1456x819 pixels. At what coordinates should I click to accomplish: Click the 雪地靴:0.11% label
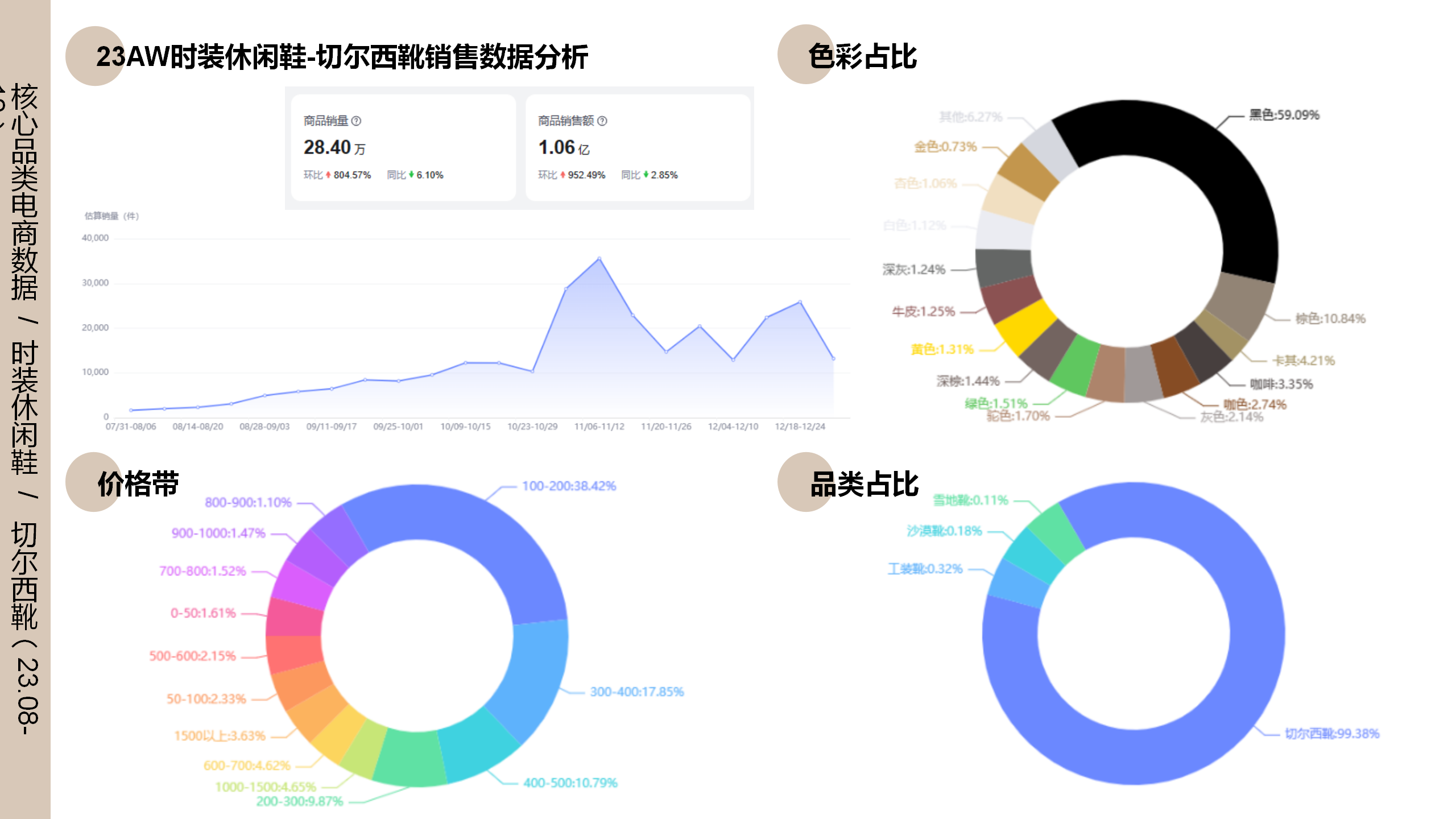click(970, 500)
